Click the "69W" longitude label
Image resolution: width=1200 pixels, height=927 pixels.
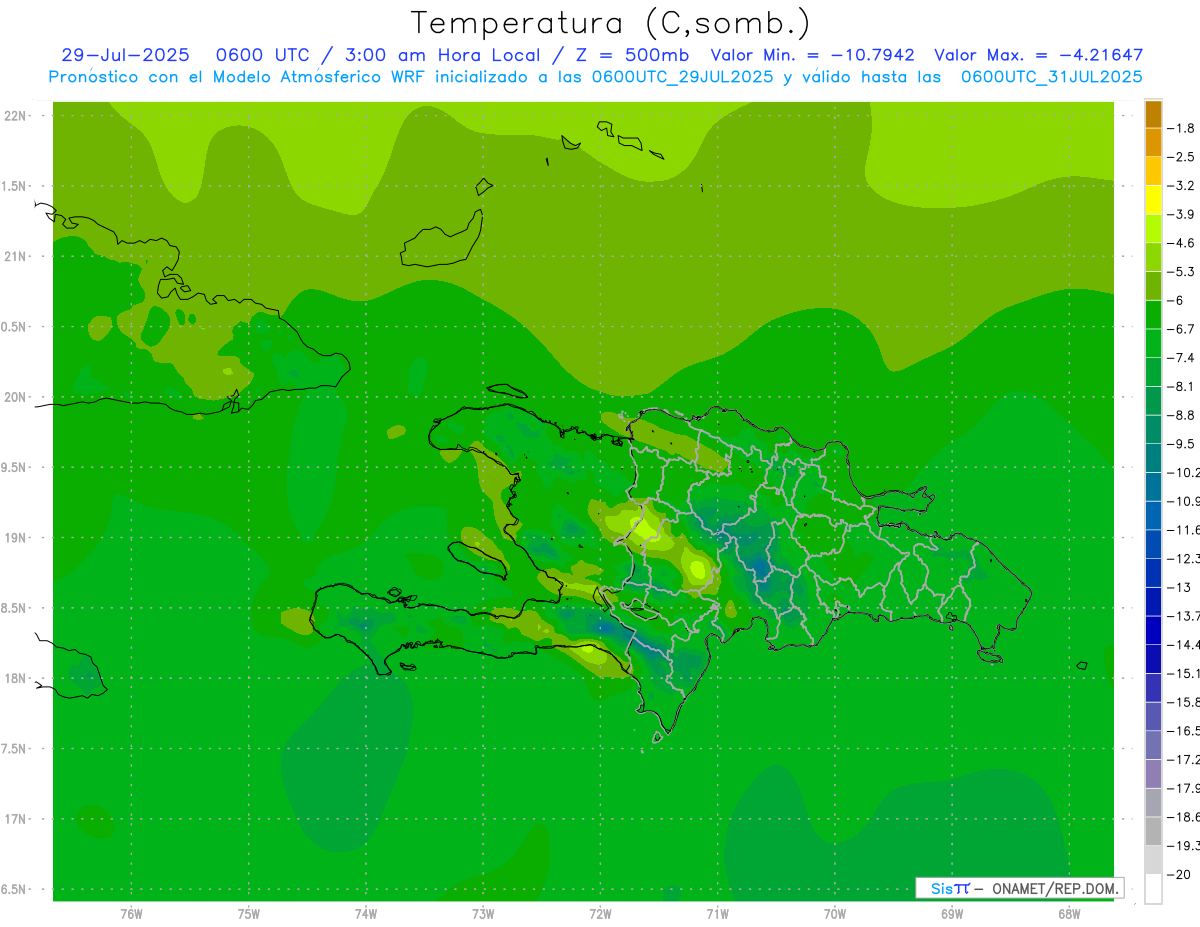tap(952, 914)
